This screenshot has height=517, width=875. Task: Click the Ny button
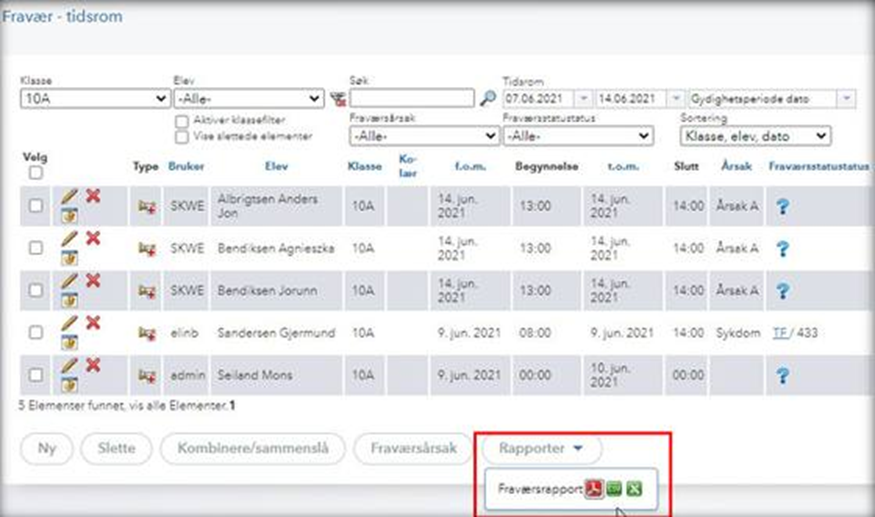[x=47, y=448]
